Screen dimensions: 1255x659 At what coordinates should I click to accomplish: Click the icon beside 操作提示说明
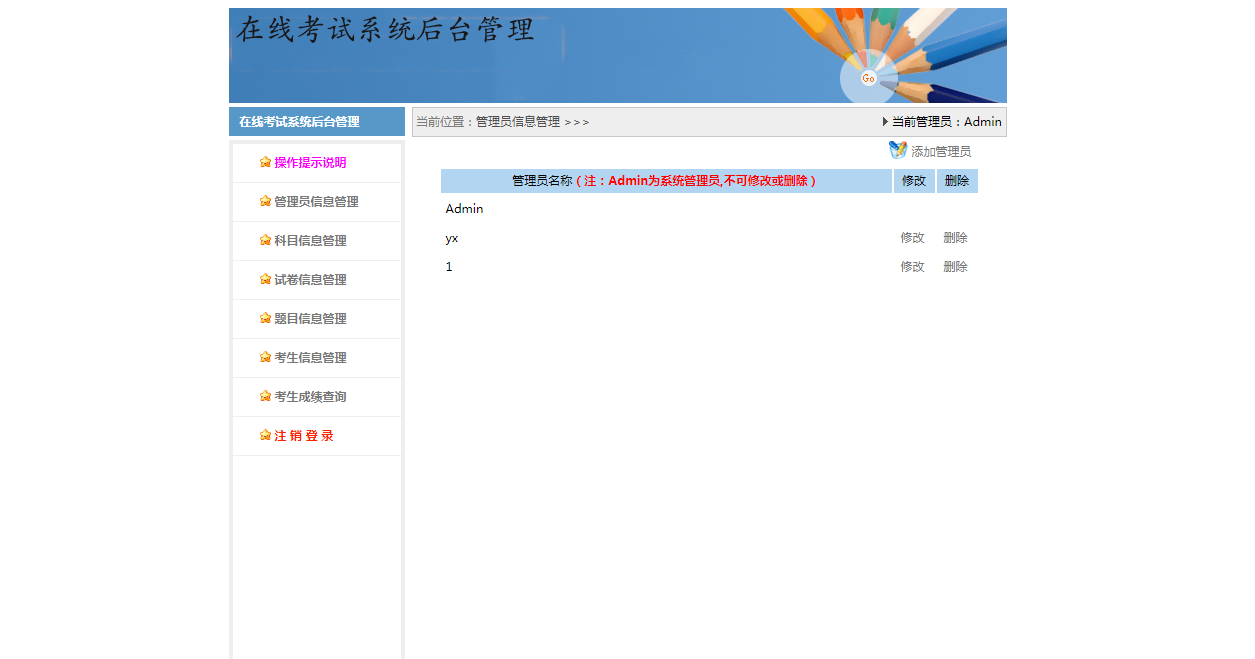point(265,162)
